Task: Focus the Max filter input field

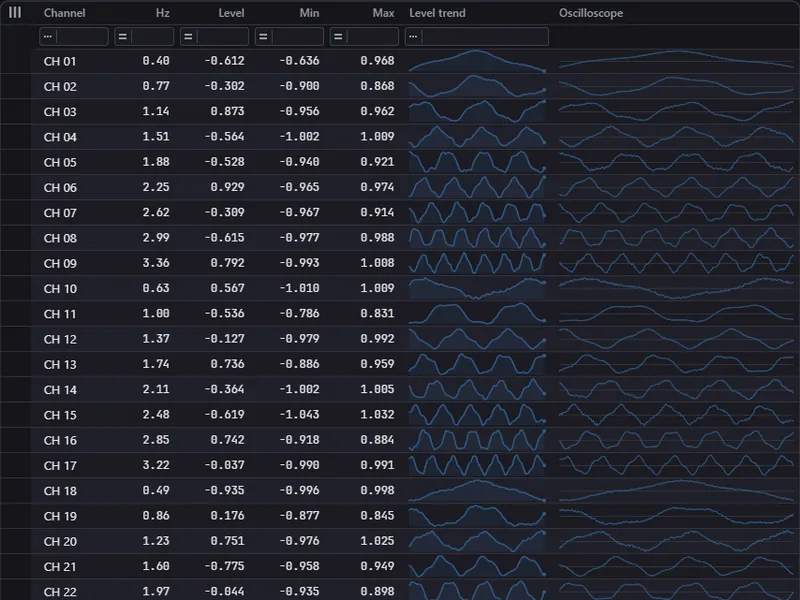Action: pyautogui.click(x=372, y=37)
